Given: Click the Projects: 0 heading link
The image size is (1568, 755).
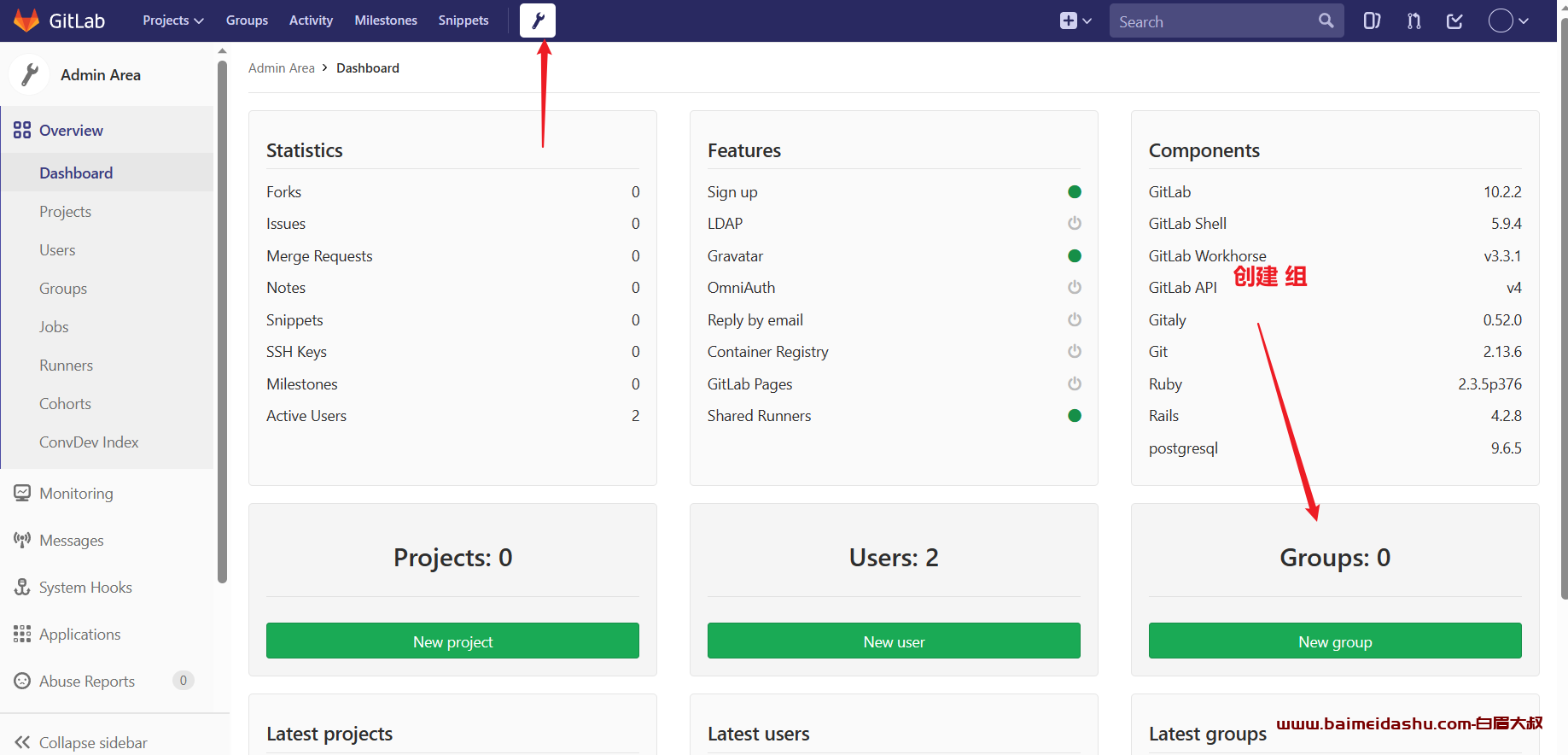Looking at the screenshot, I should pyautogui.click(x=453, y=558).
